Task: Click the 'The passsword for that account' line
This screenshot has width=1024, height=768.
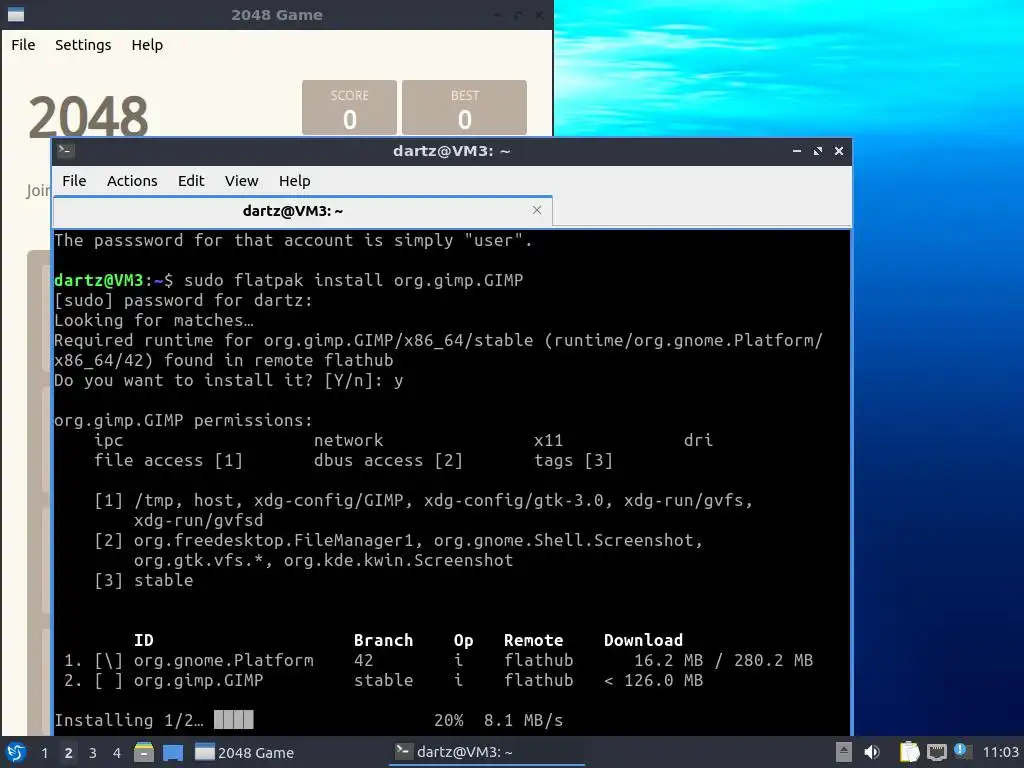Action: (x=293, y=240)
